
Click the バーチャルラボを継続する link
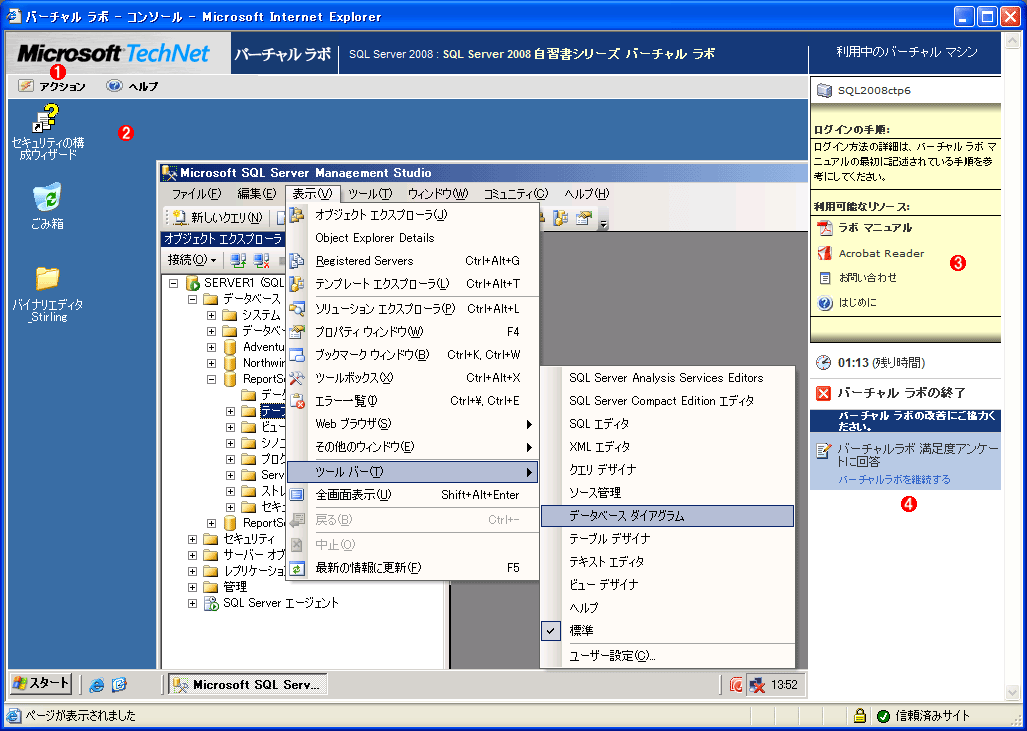tap(894, 479)
